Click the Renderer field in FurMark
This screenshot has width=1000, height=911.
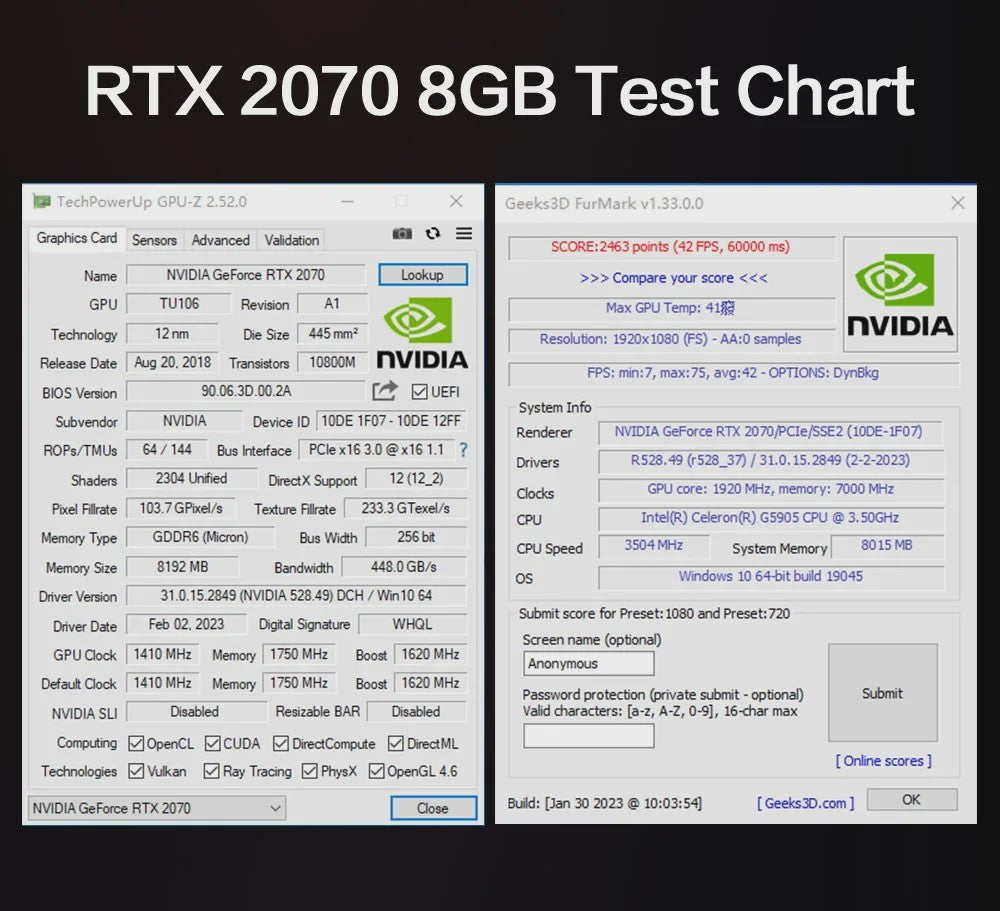769,432
